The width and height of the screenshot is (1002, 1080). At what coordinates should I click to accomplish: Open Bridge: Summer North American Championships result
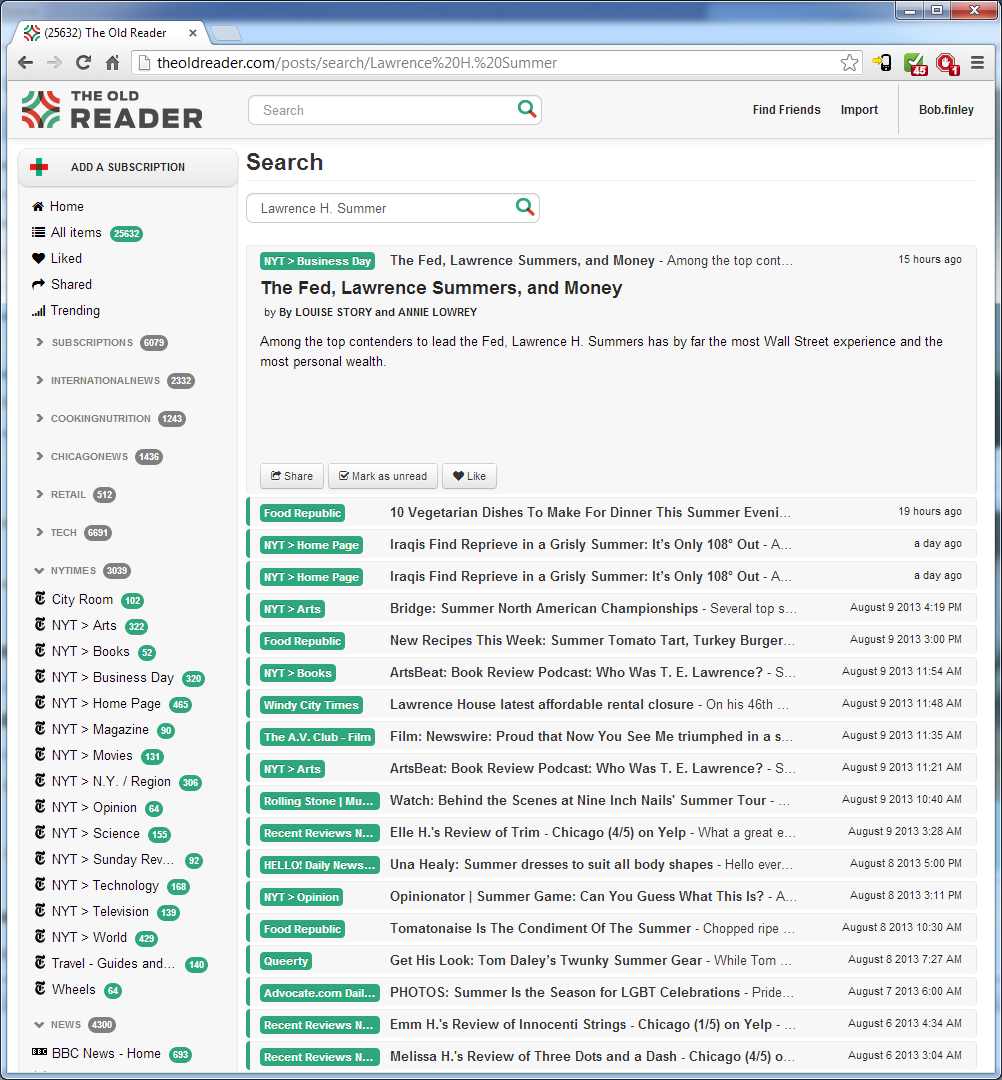[x=612, y=608]
